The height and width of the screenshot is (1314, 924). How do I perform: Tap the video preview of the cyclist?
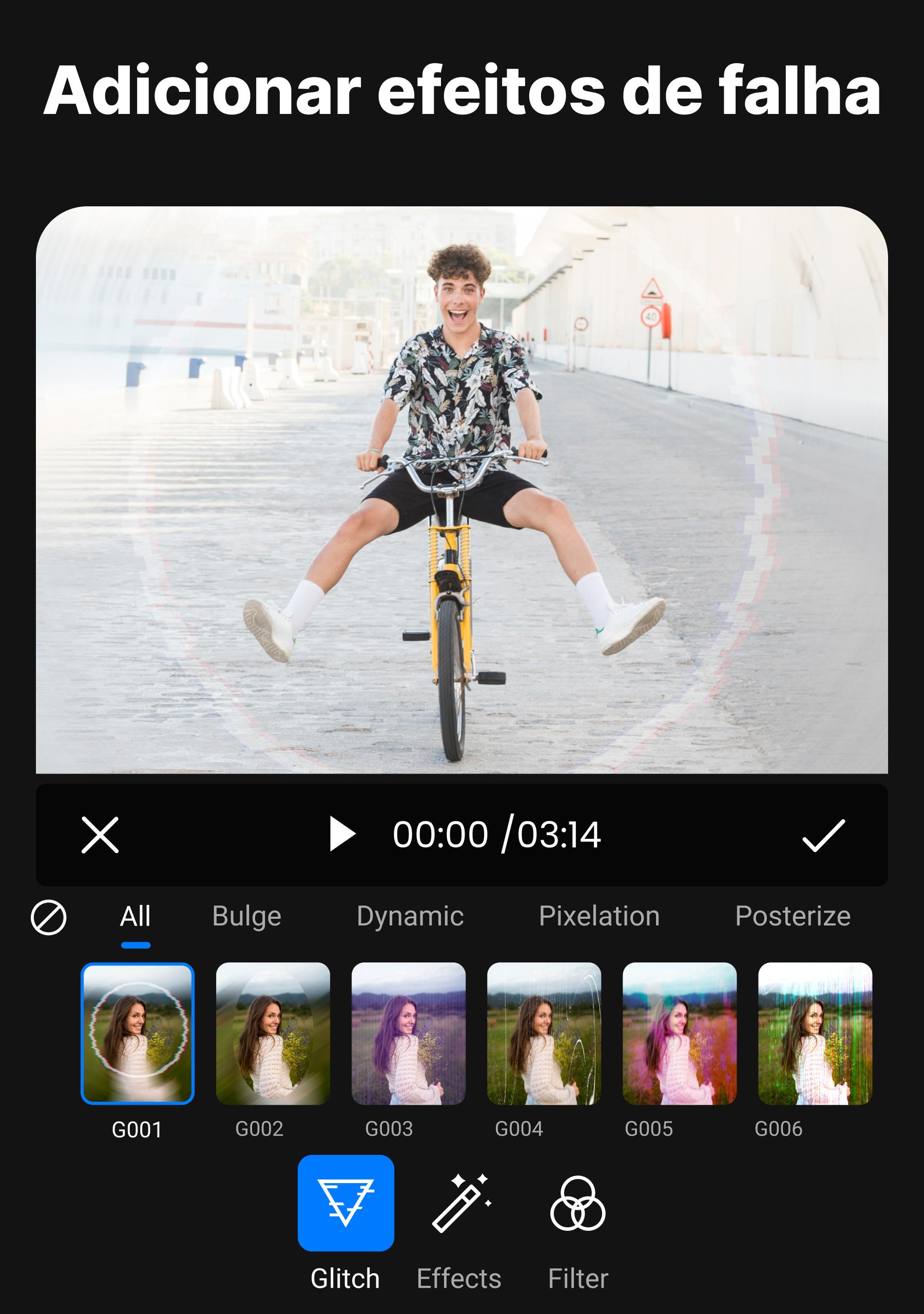click(462, 490)
